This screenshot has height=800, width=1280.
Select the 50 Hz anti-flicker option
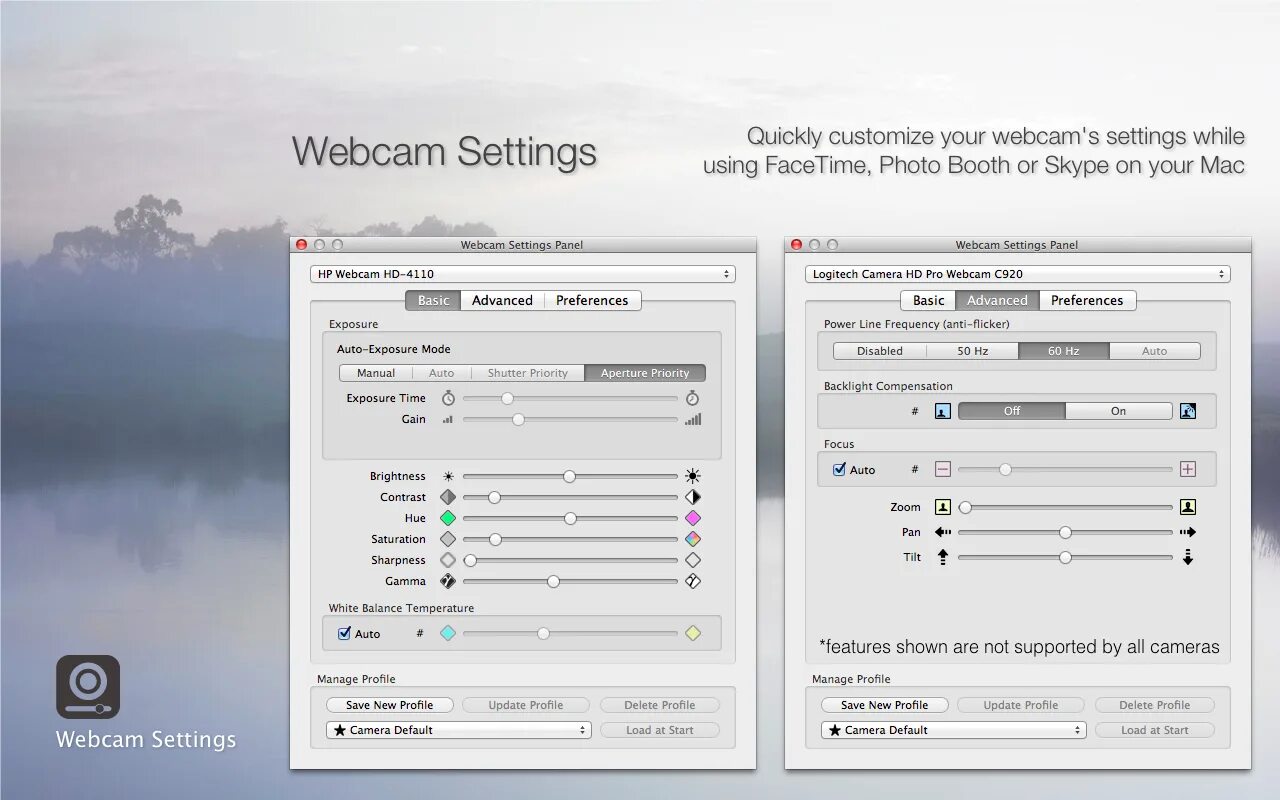pyautogui.click(x=971, y=350)
